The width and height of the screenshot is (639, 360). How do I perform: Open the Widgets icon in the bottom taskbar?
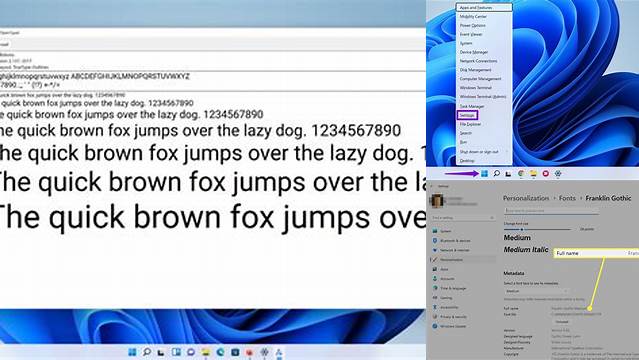point(176,352)
